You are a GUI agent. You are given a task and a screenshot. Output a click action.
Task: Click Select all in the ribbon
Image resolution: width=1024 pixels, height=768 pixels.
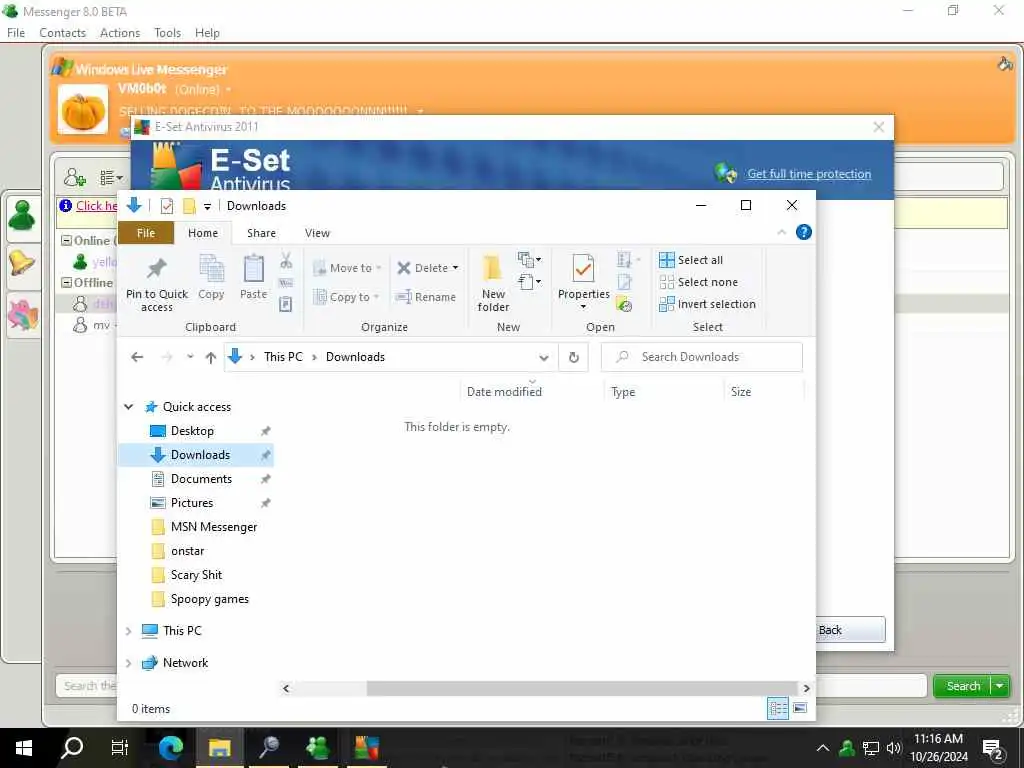click(x=691, y=260)
